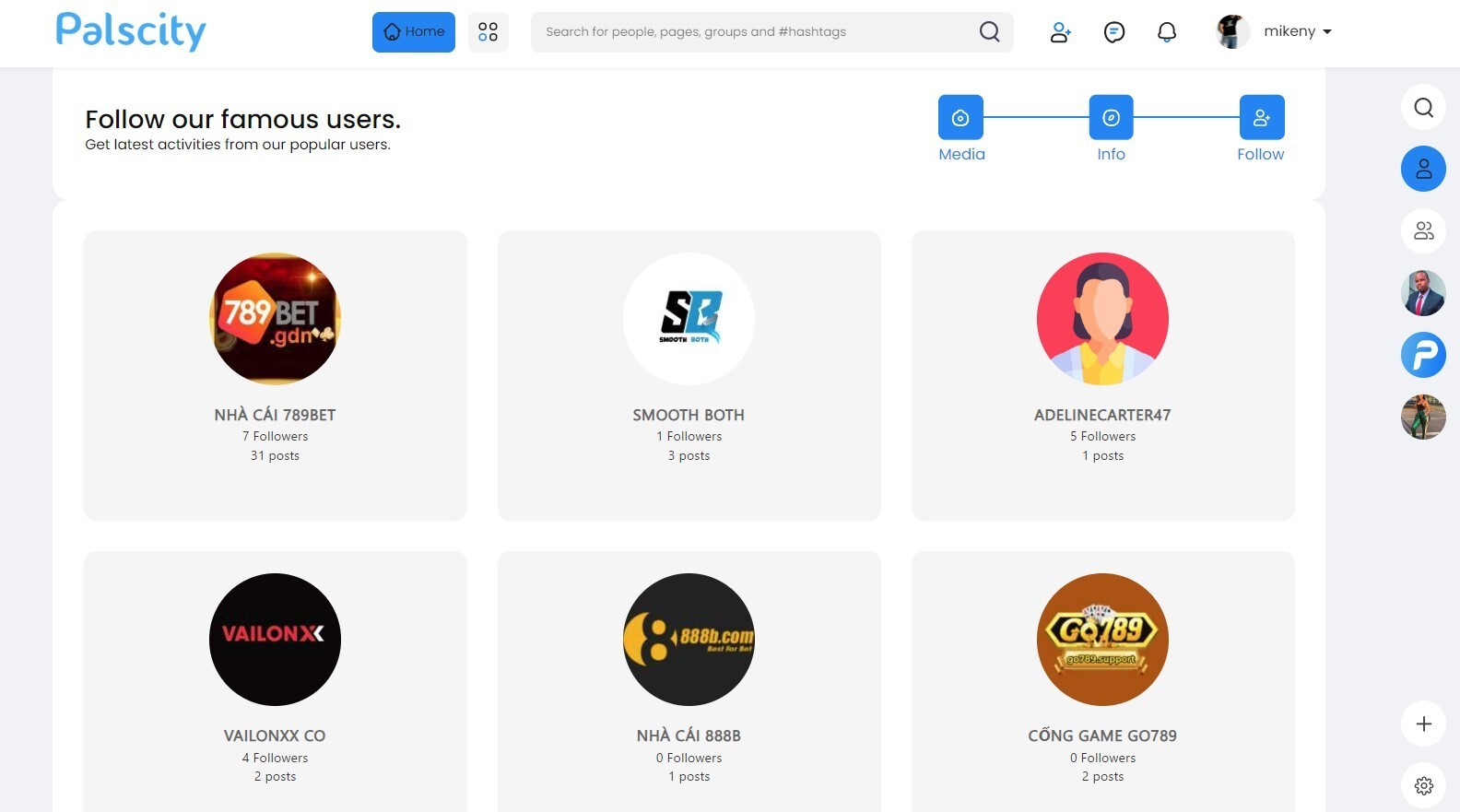The height and width of the screenshot is (812, 1460).
Task: Open the messages chat bubble icon
Action: click(x=1114, y=32)
